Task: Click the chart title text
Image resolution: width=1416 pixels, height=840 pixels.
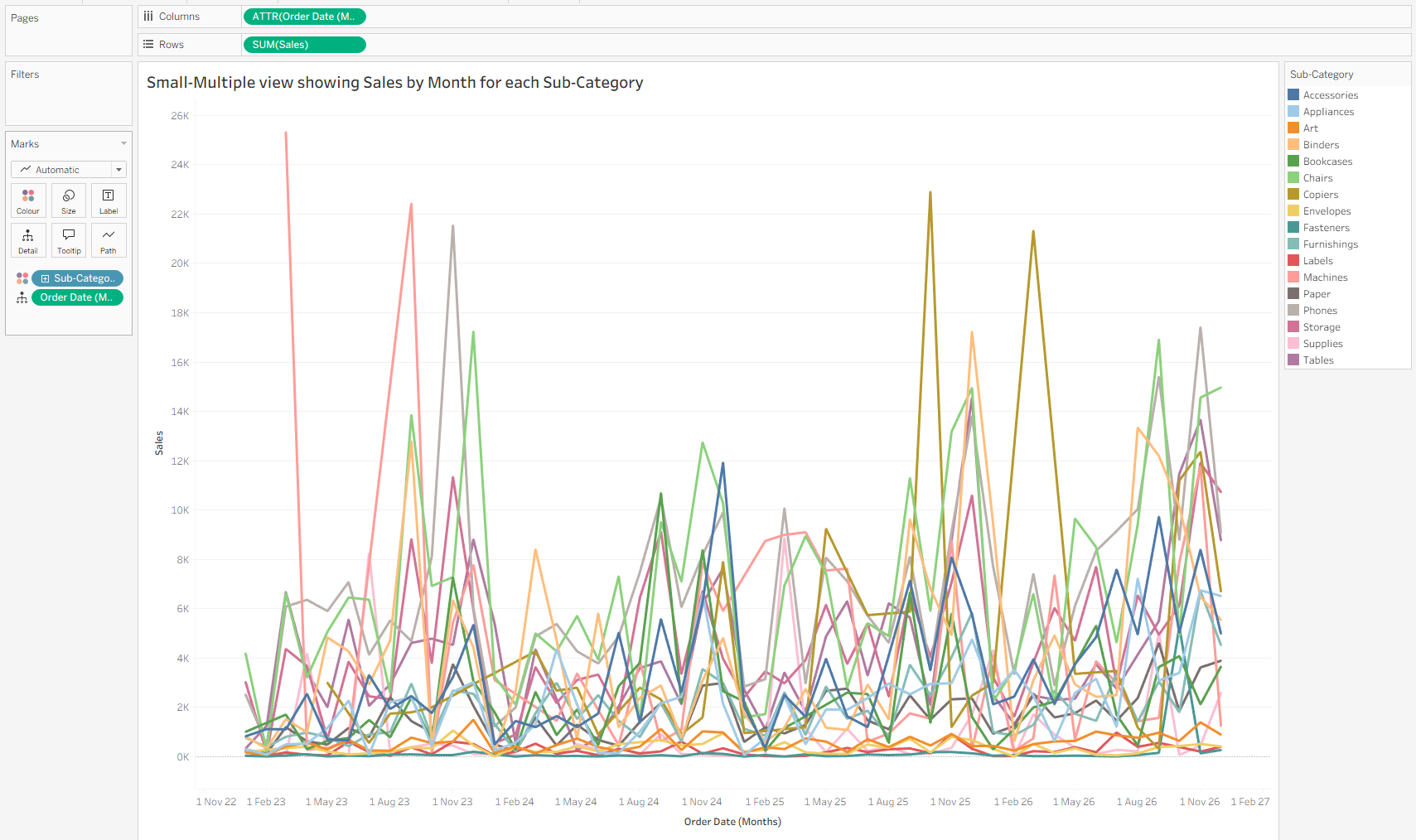Action: (x=394, y=83)
